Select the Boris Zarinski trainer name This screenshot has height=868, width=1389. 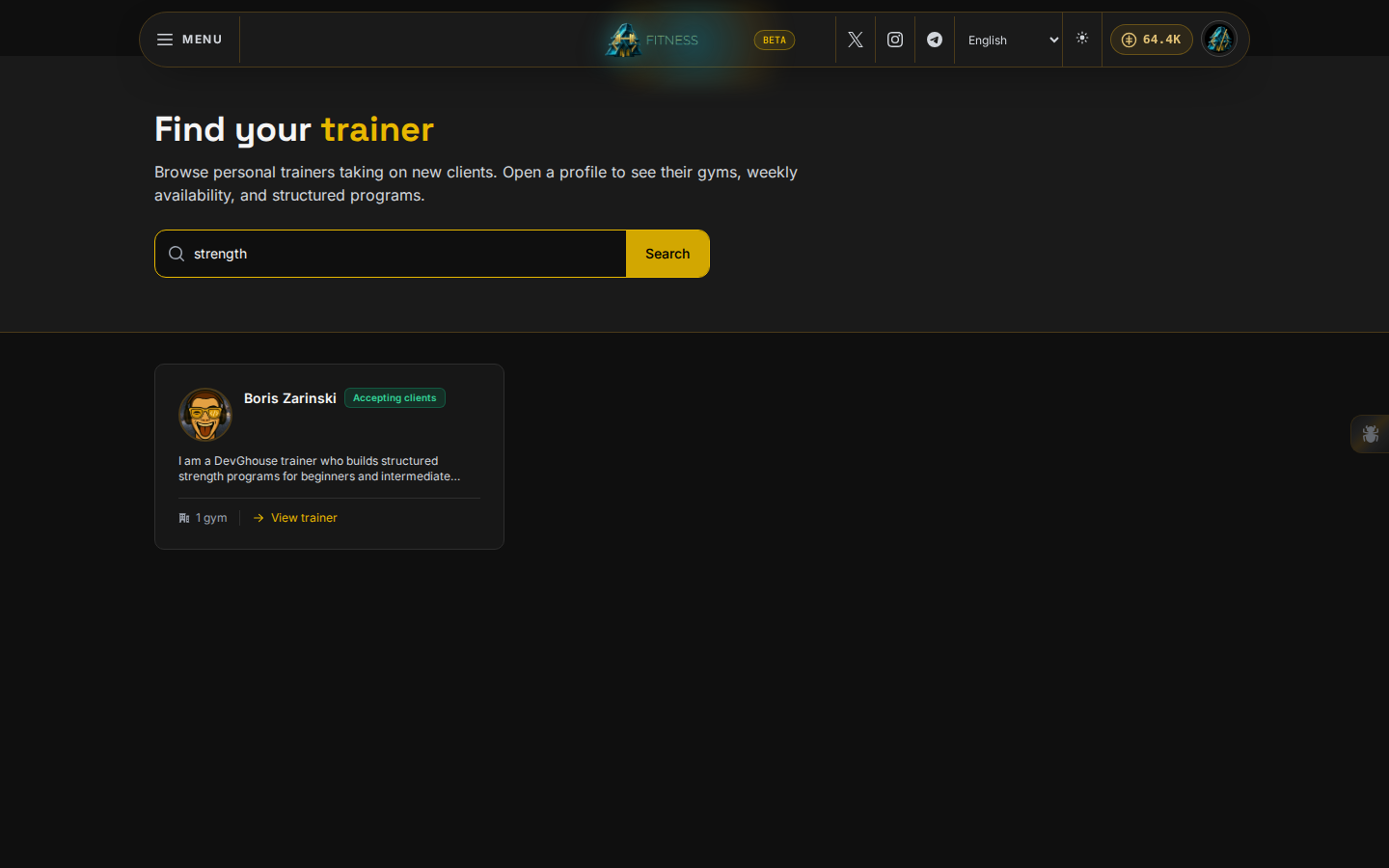[x=290, y=398]
